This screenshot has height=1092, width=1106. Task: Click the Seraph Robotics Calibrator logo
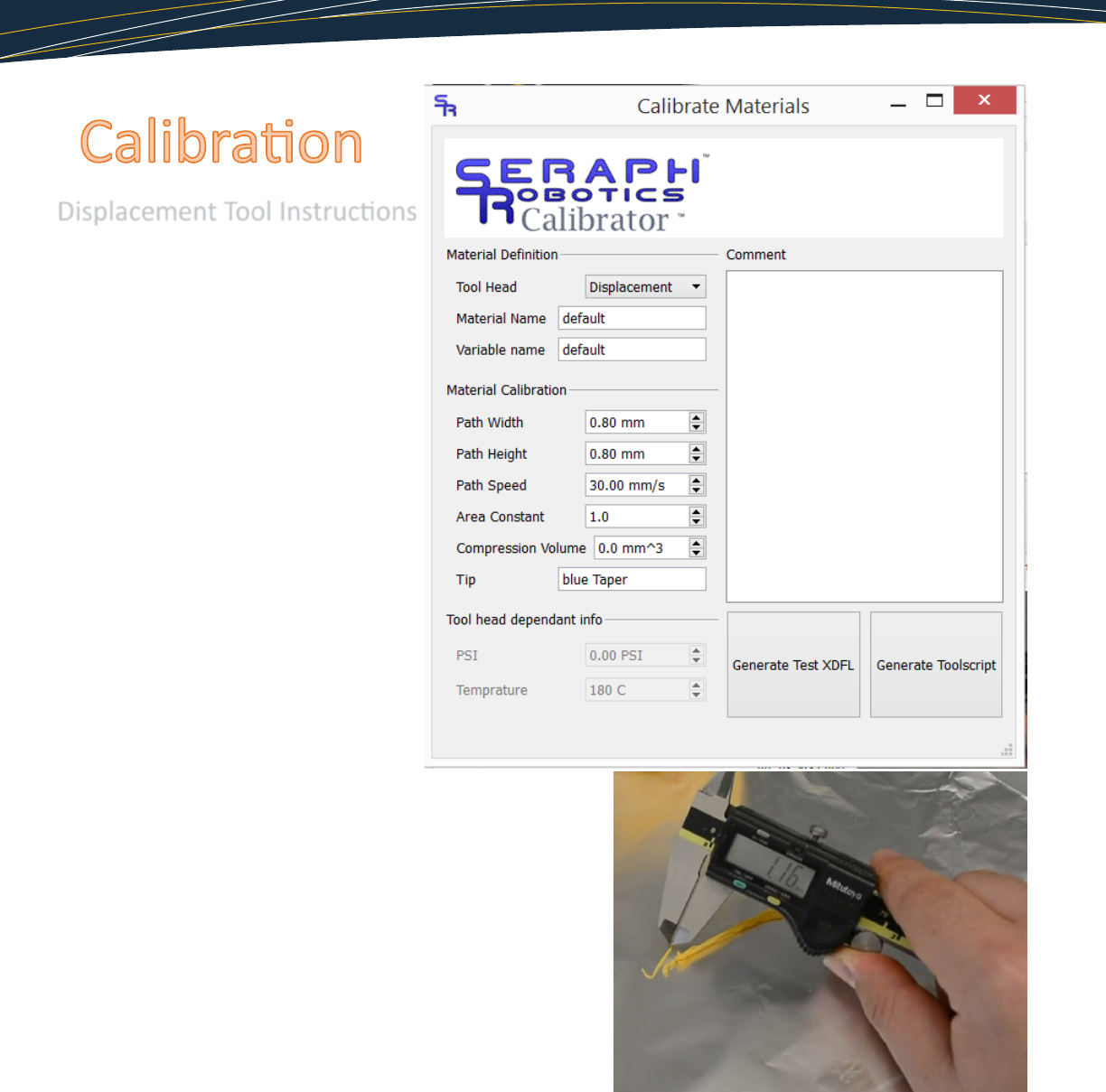pos(582,192)
